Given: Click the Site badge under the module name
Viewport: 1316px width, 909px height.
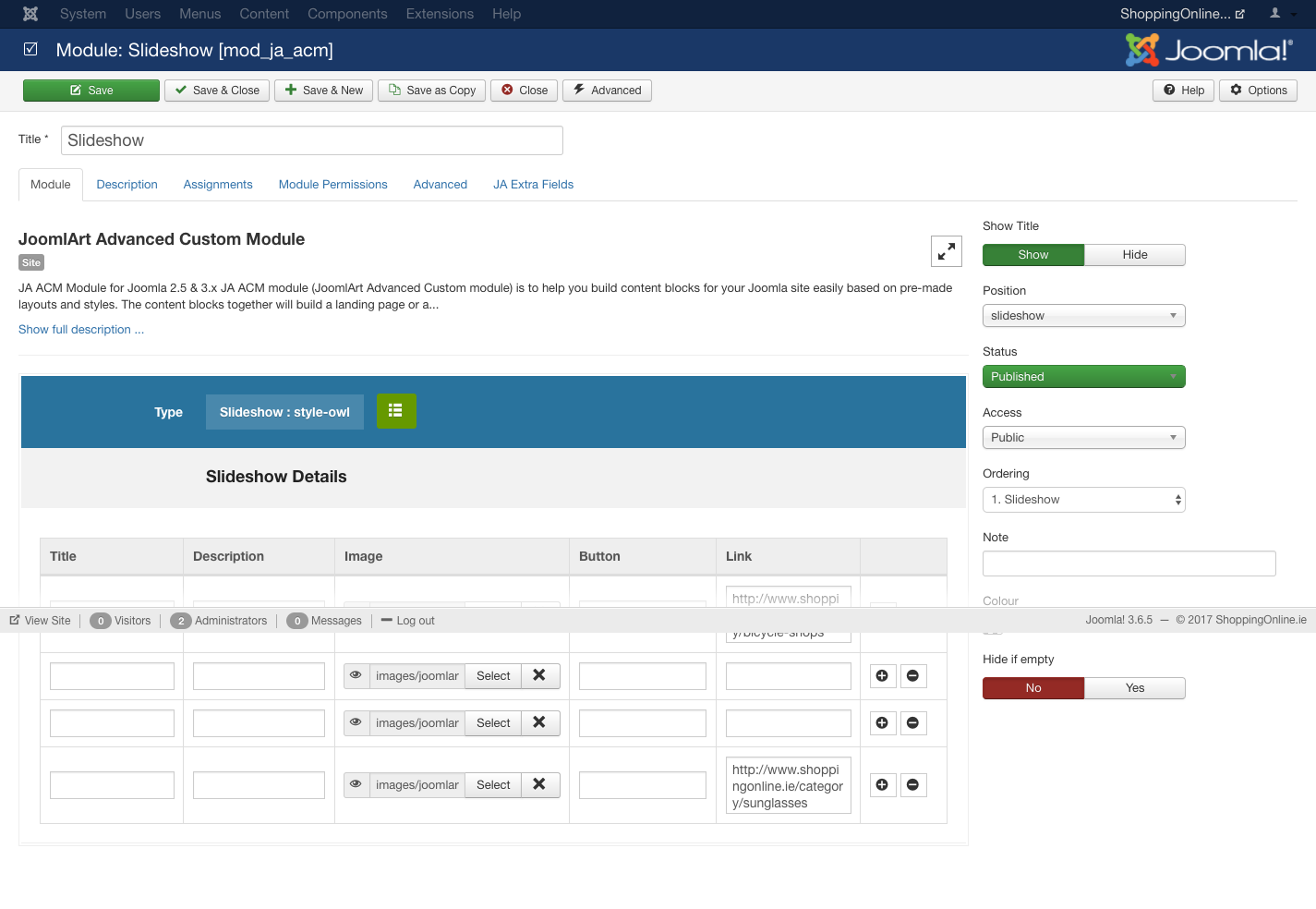Looking at the screenshot, I should [x=31, y=263].
